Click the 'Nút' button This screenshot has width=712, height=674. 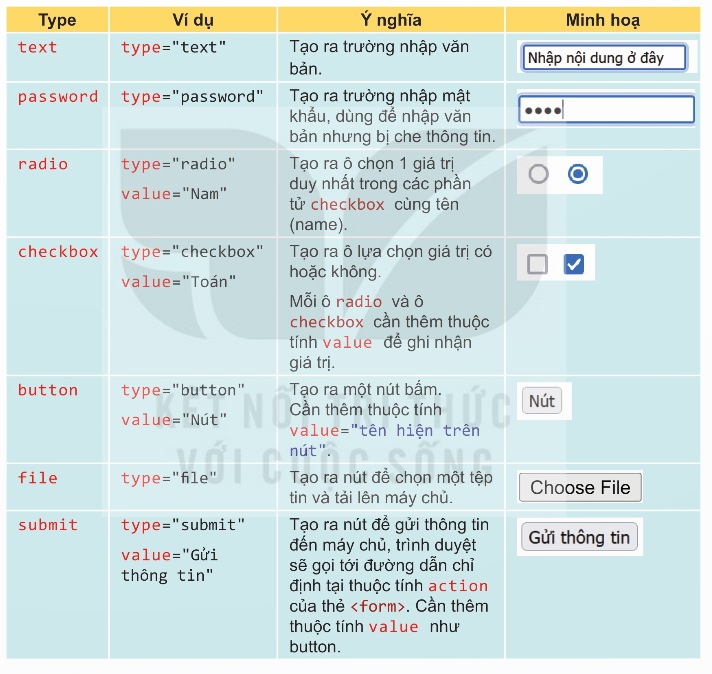coord(542,401)
